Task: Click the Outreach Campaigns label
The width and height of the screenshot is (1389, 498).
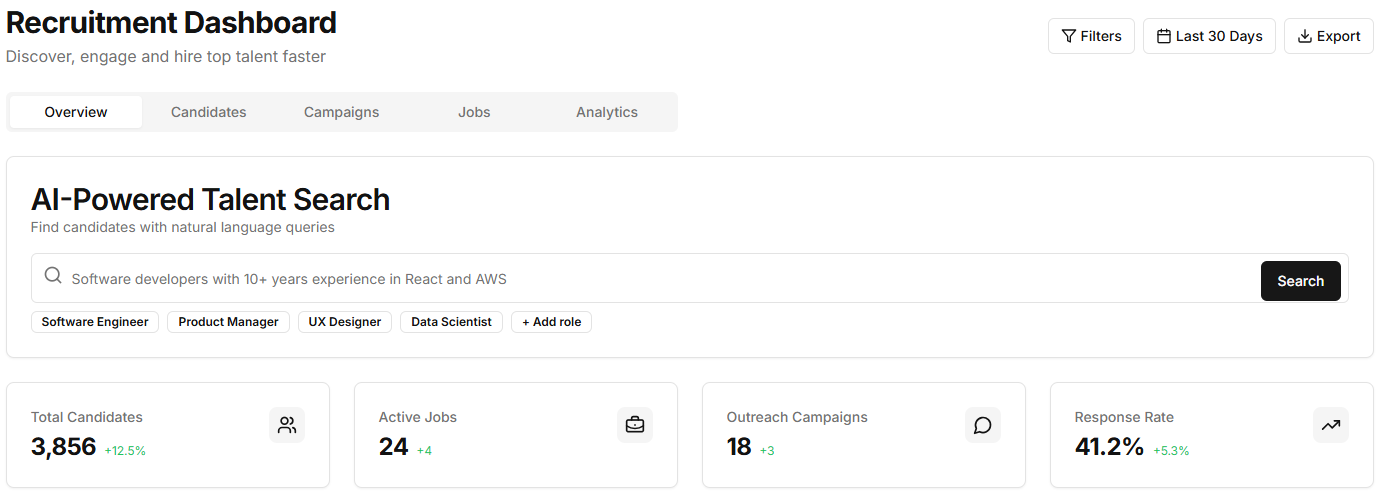Action: 797,417
